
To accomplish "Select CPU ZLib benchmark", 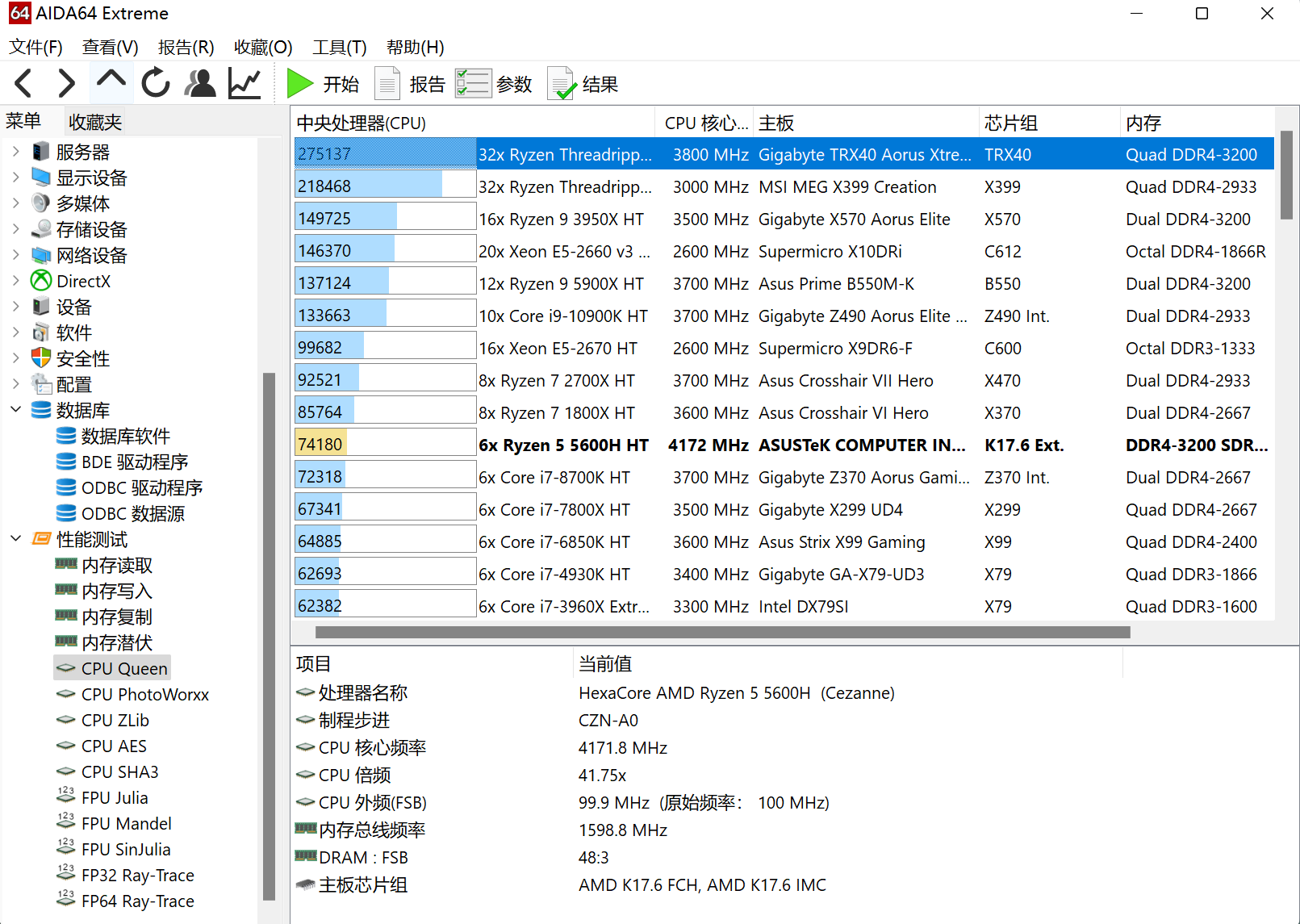I will (x=115, y=720).
